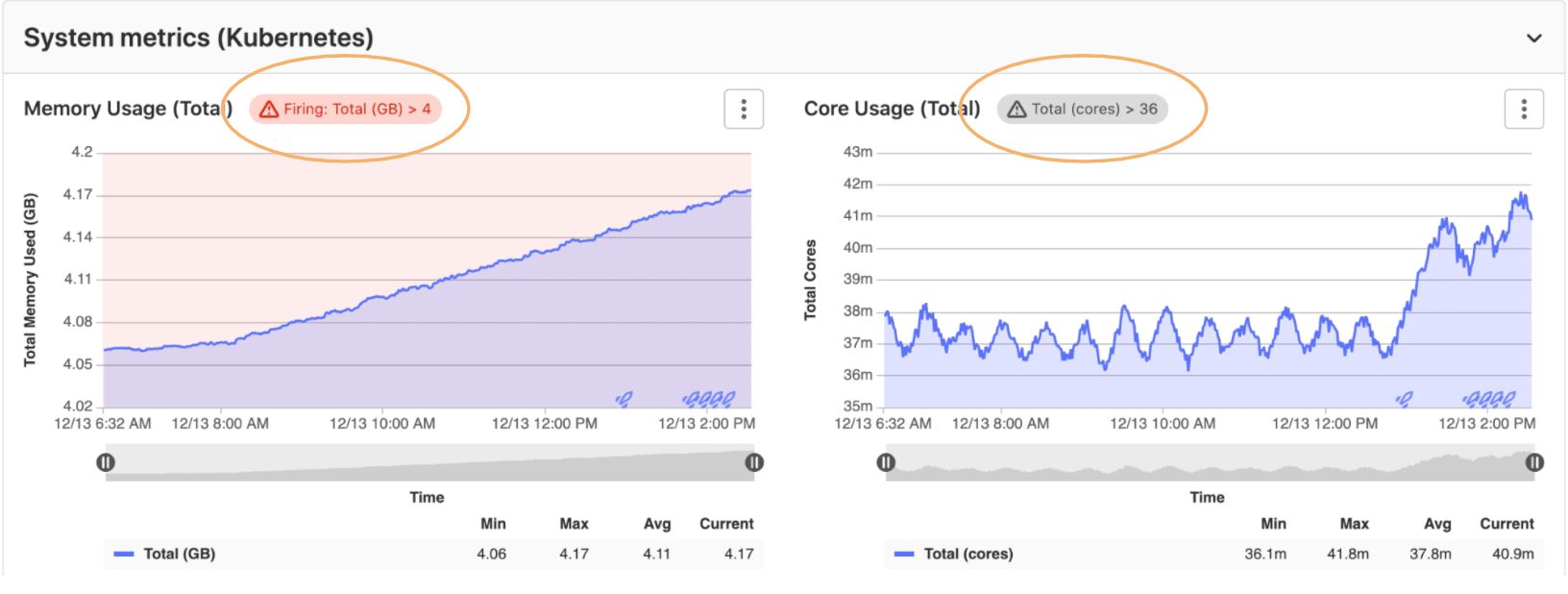The width and height of the screenshot is (1568, 594).
Task: Click the isolated deployment rocket marker on Memory Usage chart
Action: (625, 399)
